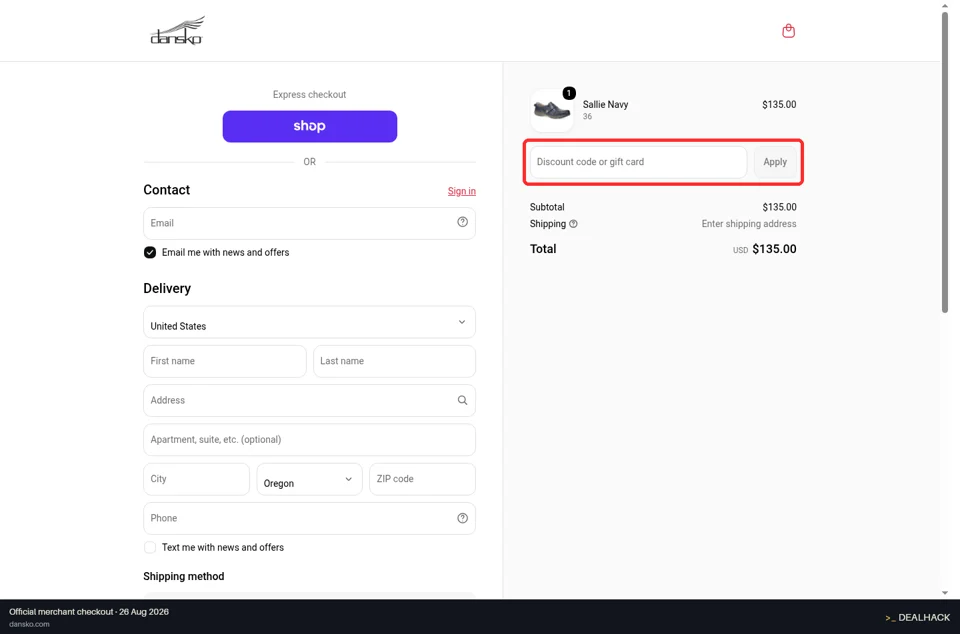Focus the Discount code or gift card field

pos(639,162)
